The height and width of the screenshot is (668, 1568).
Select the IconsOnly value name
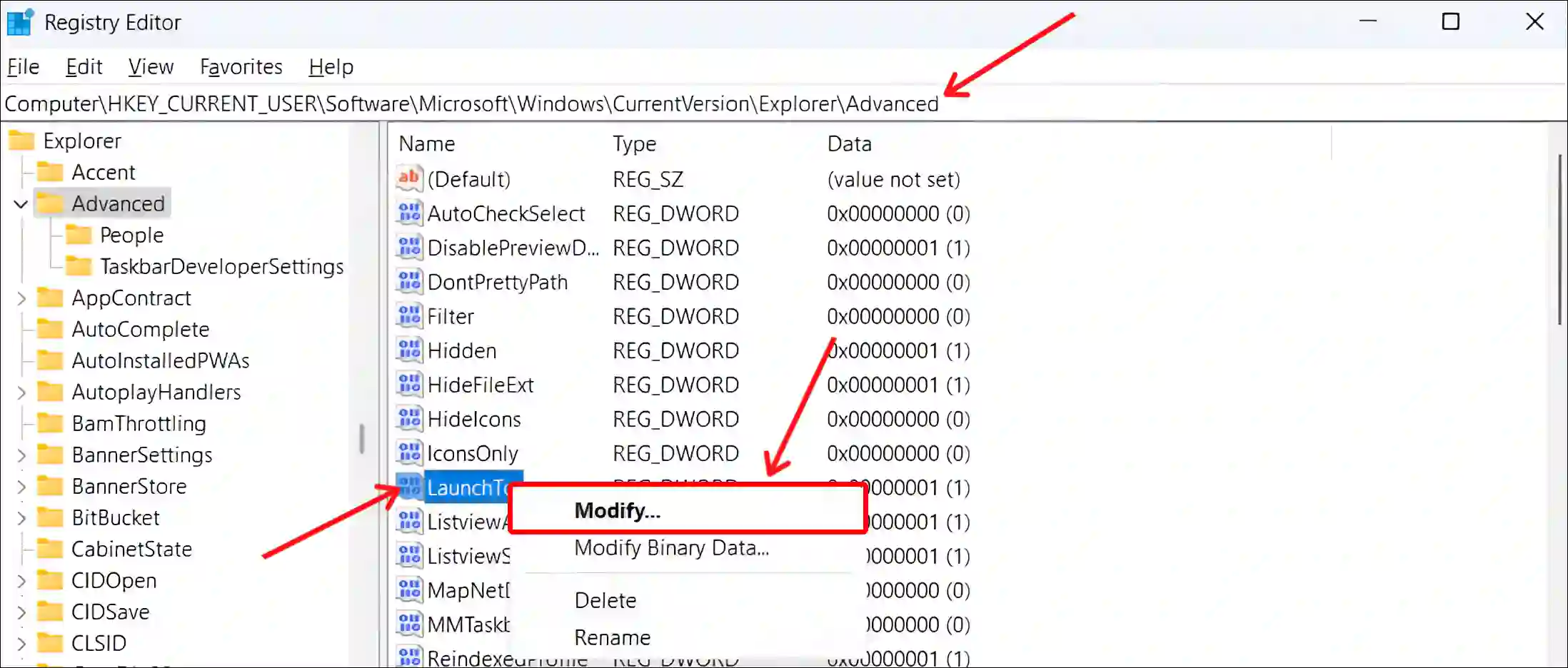tap(473, 453)
